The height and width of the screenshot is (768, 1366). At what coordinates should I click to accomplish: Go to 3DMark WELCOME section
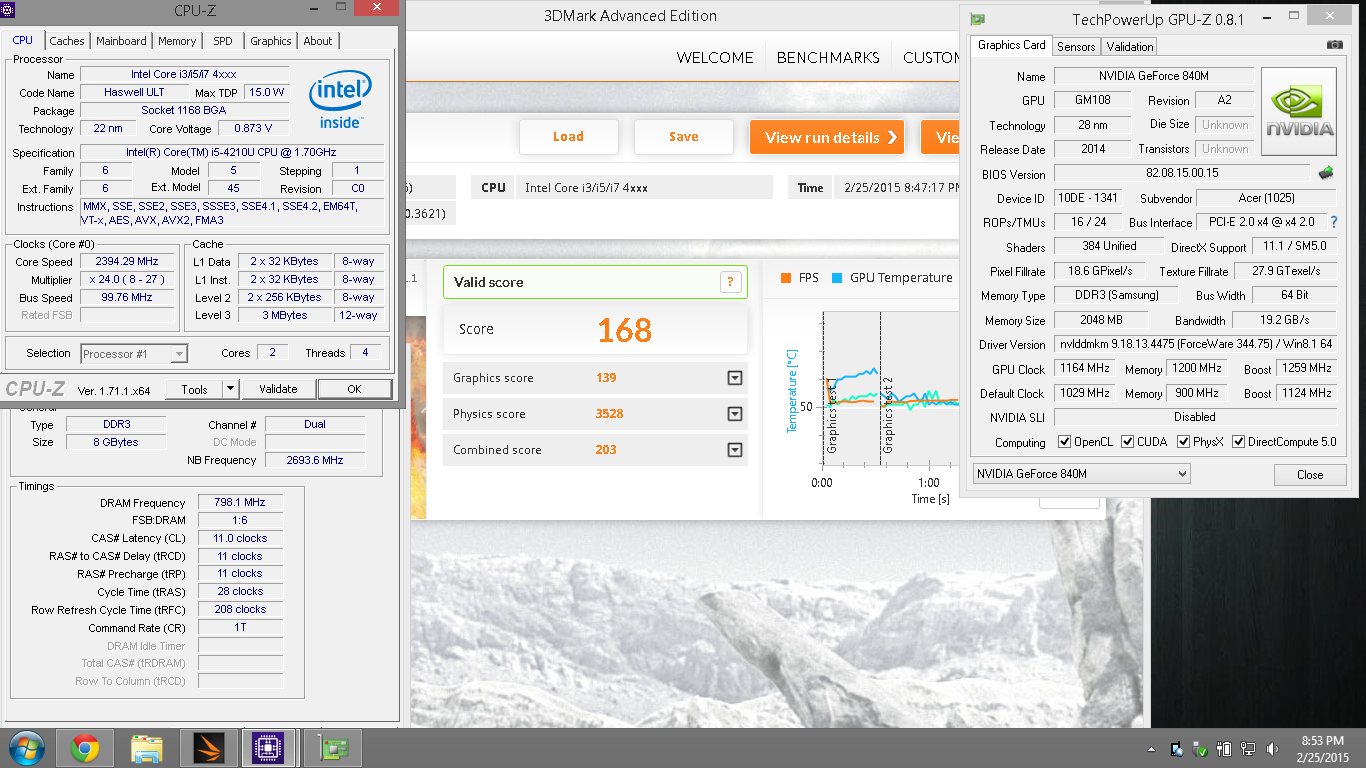tap(715, 58)
